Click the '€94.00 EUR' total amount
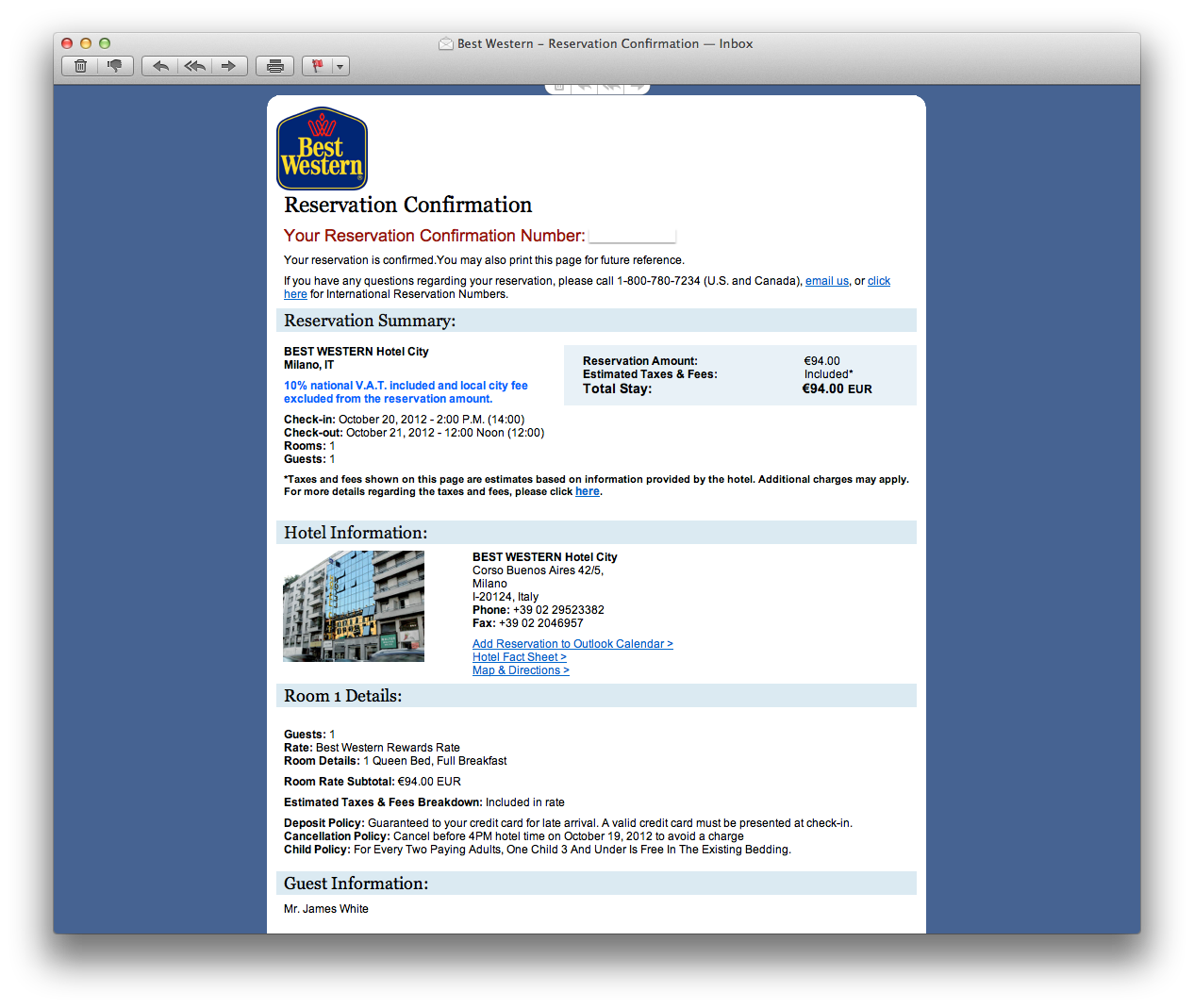This screenshot has width=1194, height=1008. point(837,388)
